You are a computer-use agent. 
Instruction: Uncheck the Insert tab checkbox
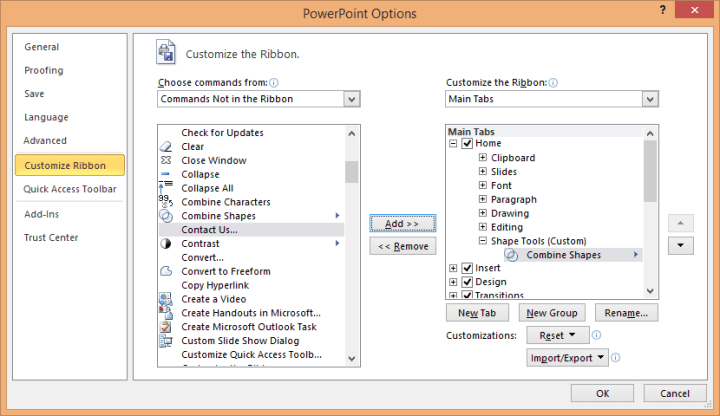click(x=467, y=268)
